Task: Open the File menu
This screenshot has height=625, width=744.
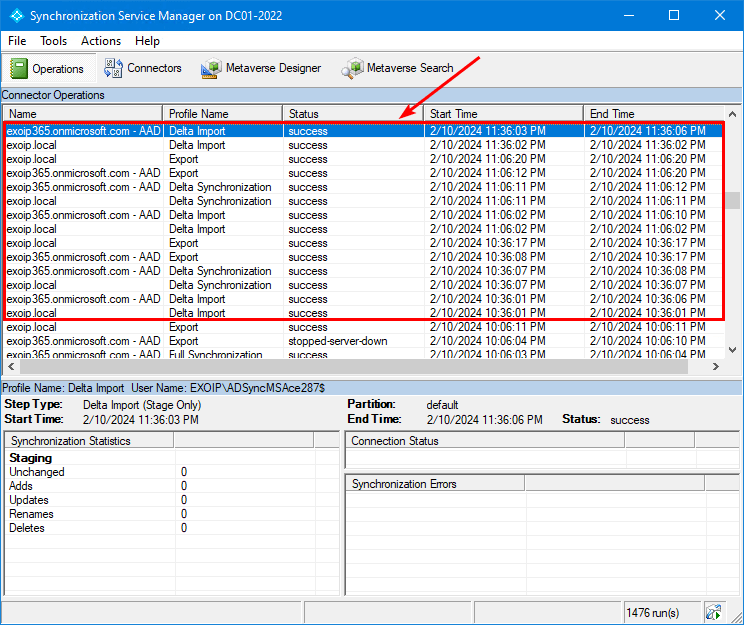Action: (17, 41)
